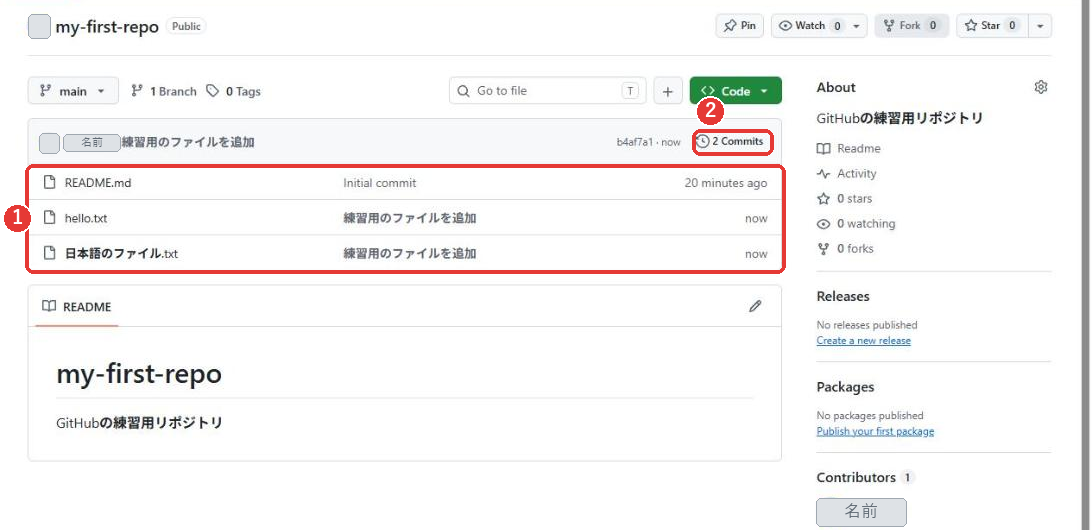Click the 日本語のファイル.txt file icon

click(x=49, y=253)
